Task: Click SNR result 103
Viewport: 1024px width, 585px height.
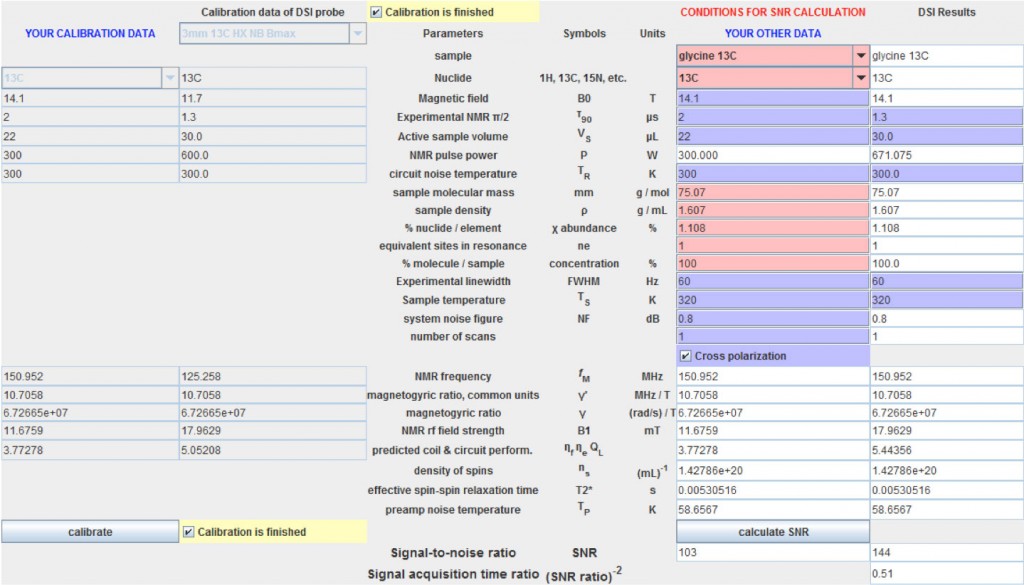Action: point(773,552)
